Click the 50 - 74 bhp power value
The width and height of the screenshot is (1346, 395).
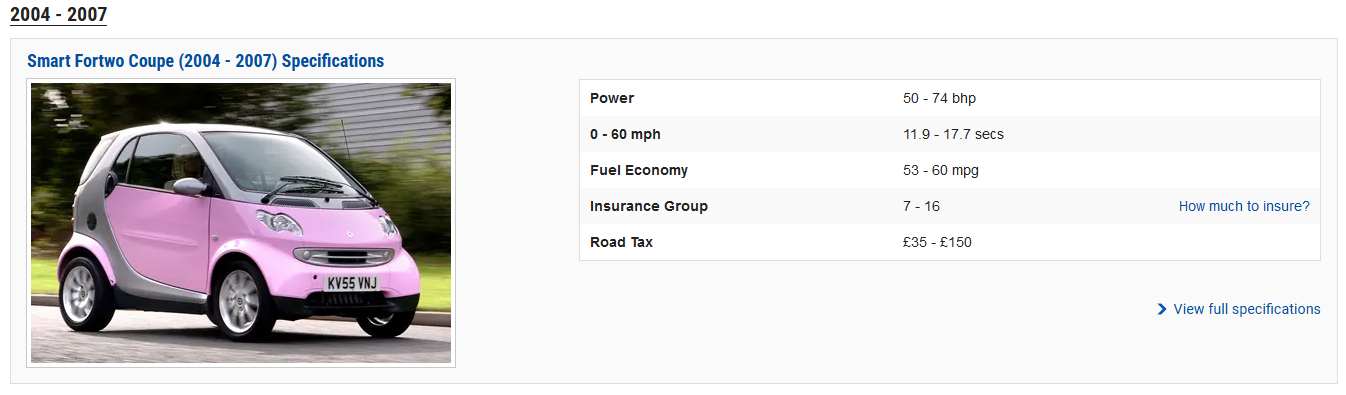[x=939, y=98]
